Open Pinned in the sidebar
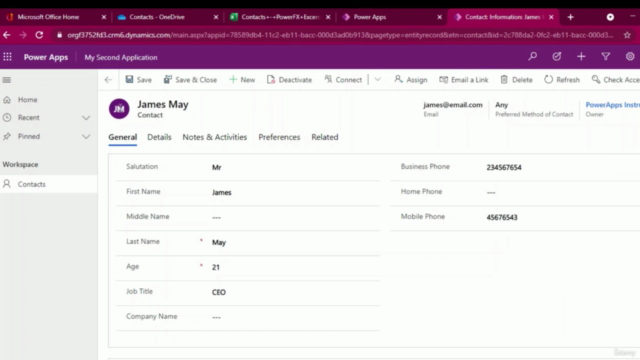This screenshot has width=640, height=360. coord(29,136)
